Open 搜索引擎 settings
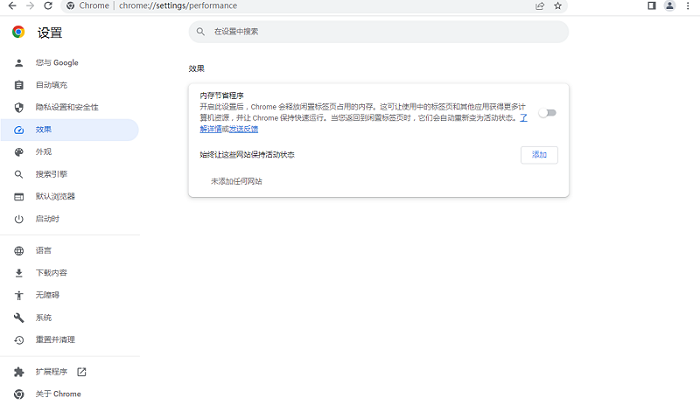700x400 pixels. (52, 174)
